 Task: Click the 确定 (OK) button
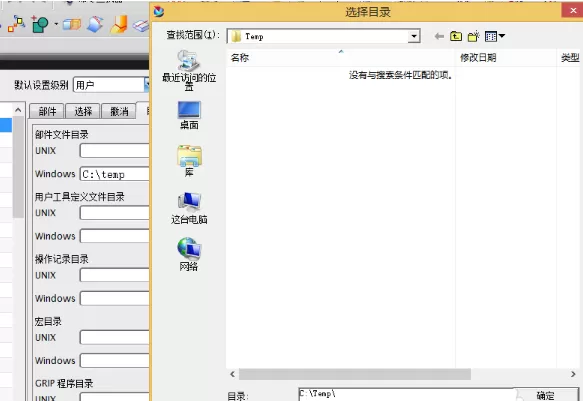[x=546, y=395]
